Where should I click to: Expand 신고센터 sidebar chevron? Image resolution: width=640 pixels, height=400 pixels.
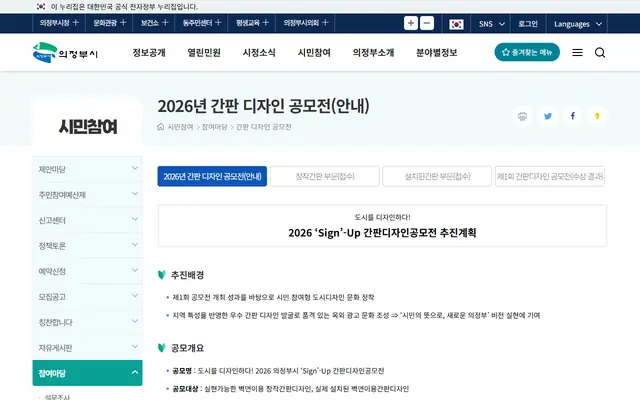click(135, 219)
